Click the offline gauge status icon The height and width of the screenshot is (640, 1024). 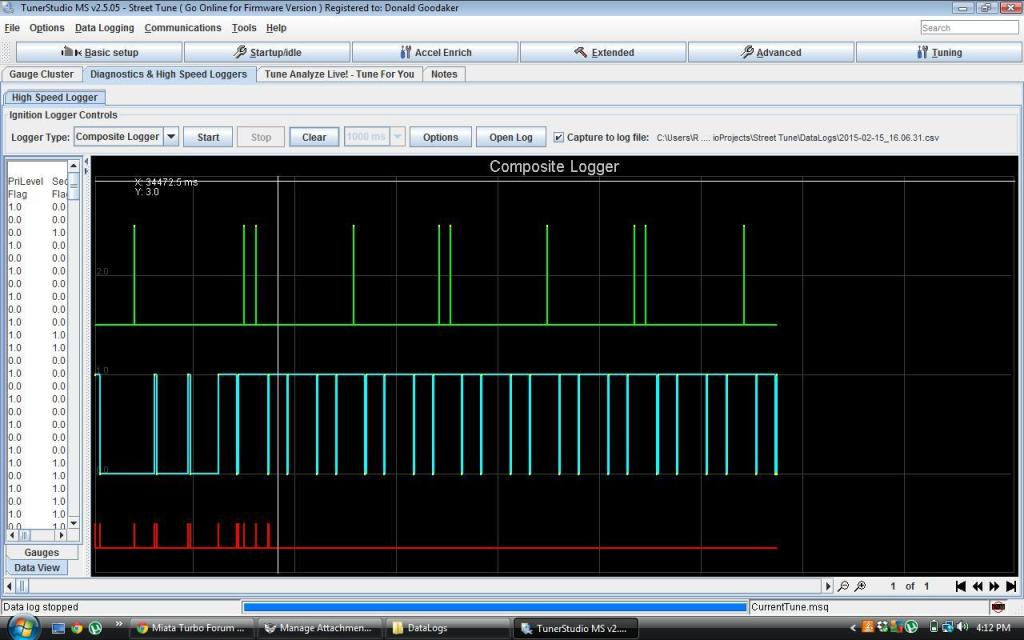[x=997, y=607]
